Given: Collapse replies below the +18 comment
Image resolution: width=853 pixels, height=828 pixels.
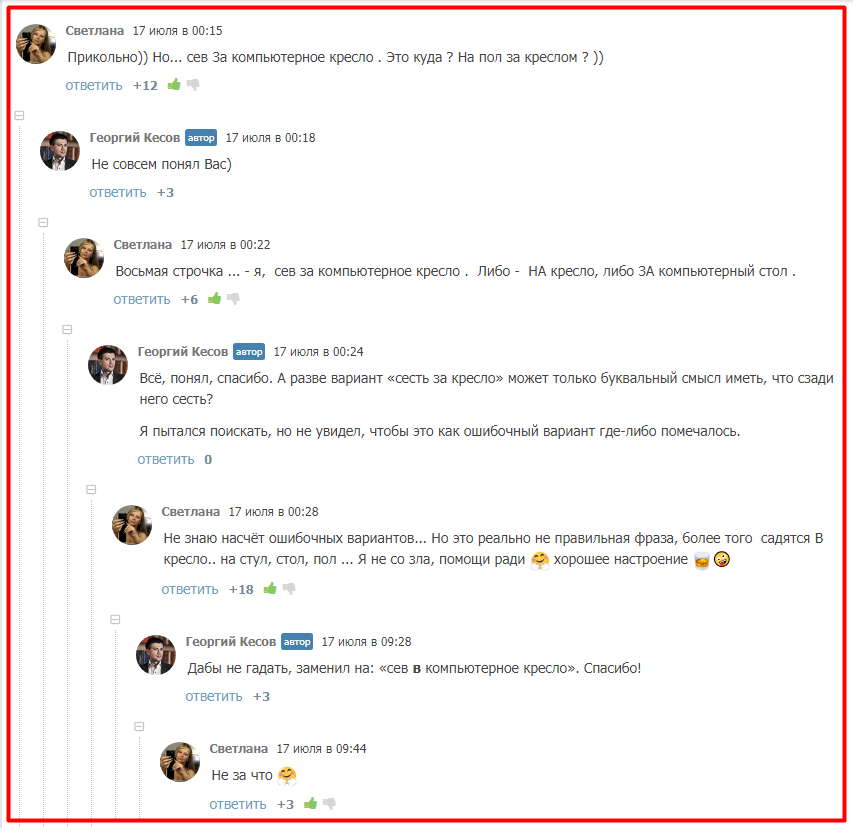Looking at the screenshot, I should click(115, 620).
